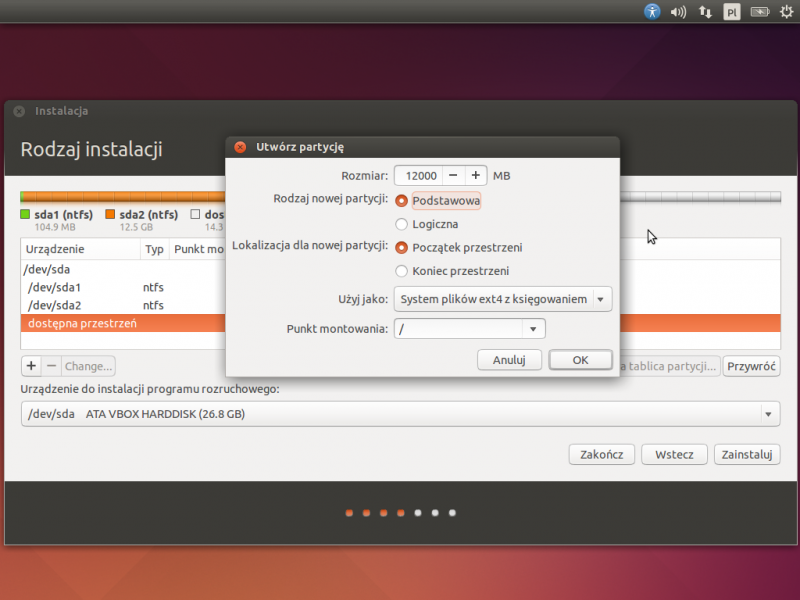Click Anuluj to cancel partition creation

point(510,360)
